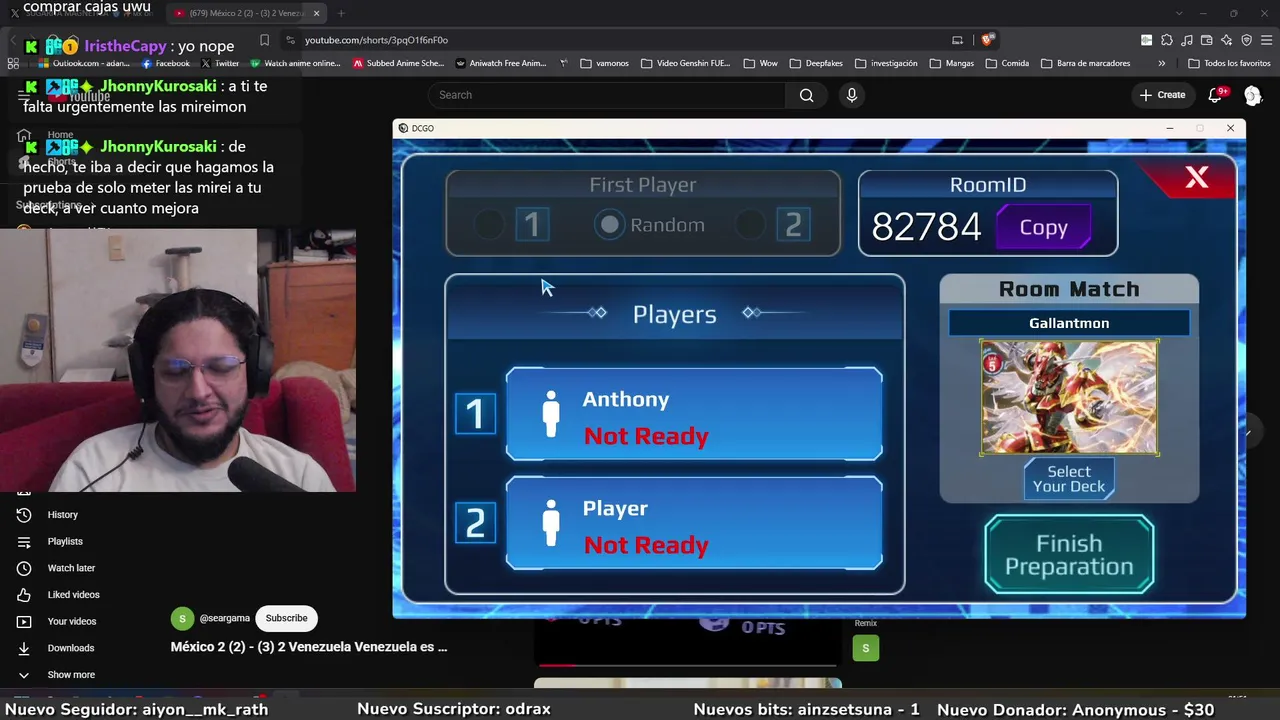Click the Gallantmon deck card thumbnail

point(1069,397)
